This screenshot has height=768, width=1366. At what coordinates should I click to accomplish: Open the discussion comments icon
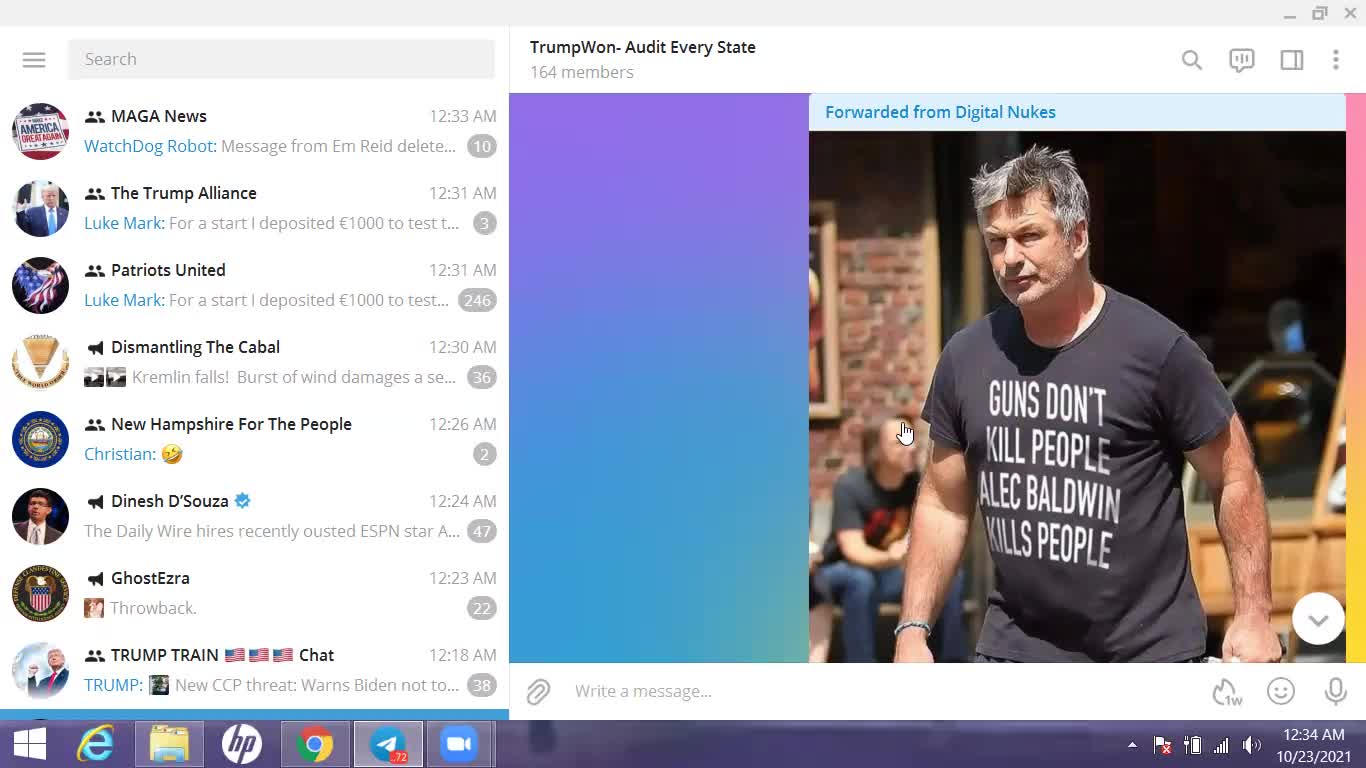pos(1241,60)
